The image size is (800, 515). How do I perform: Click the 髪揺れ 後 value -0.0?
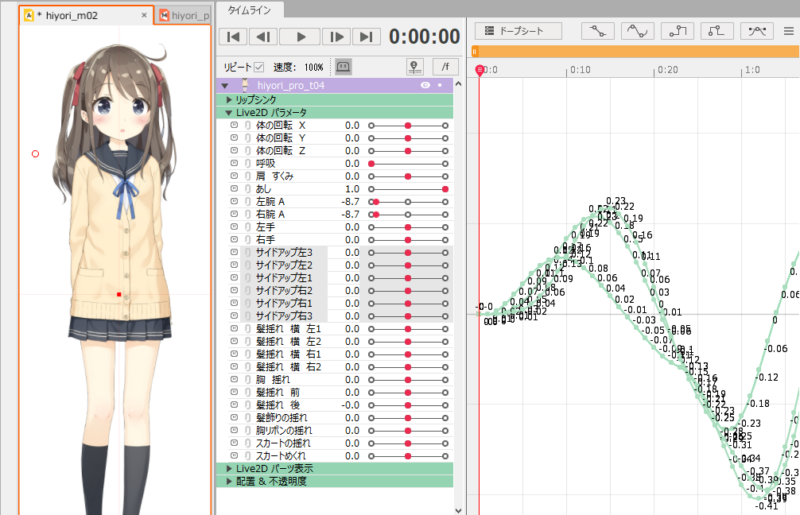click(x=350, y=405)
